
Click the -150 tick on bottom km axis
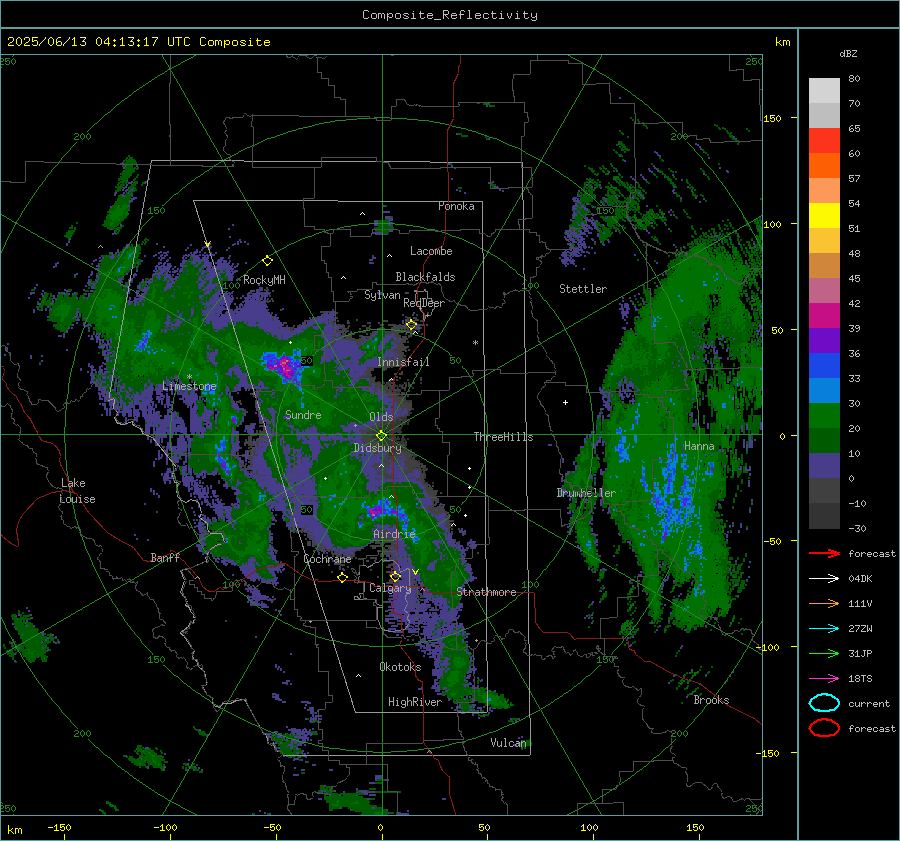coord(59,828)
